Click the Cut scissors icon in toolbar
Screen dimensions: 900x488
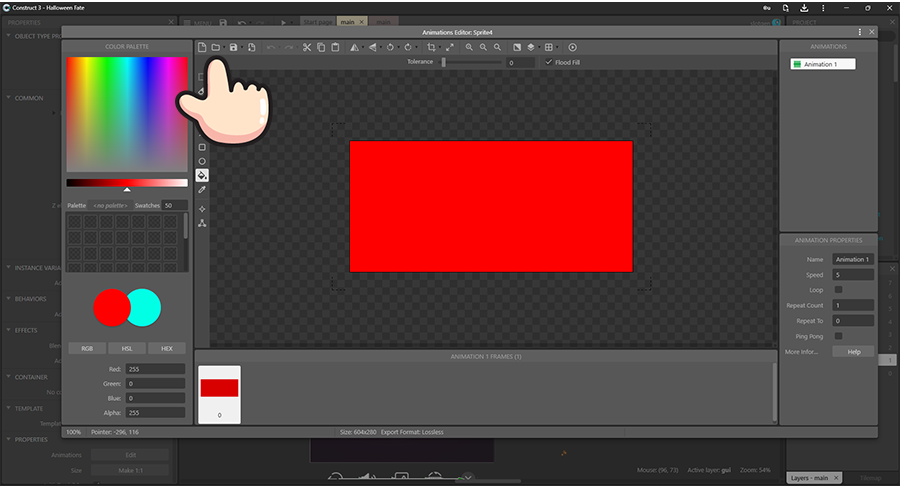pyautogui.click(x=307, y=47)
